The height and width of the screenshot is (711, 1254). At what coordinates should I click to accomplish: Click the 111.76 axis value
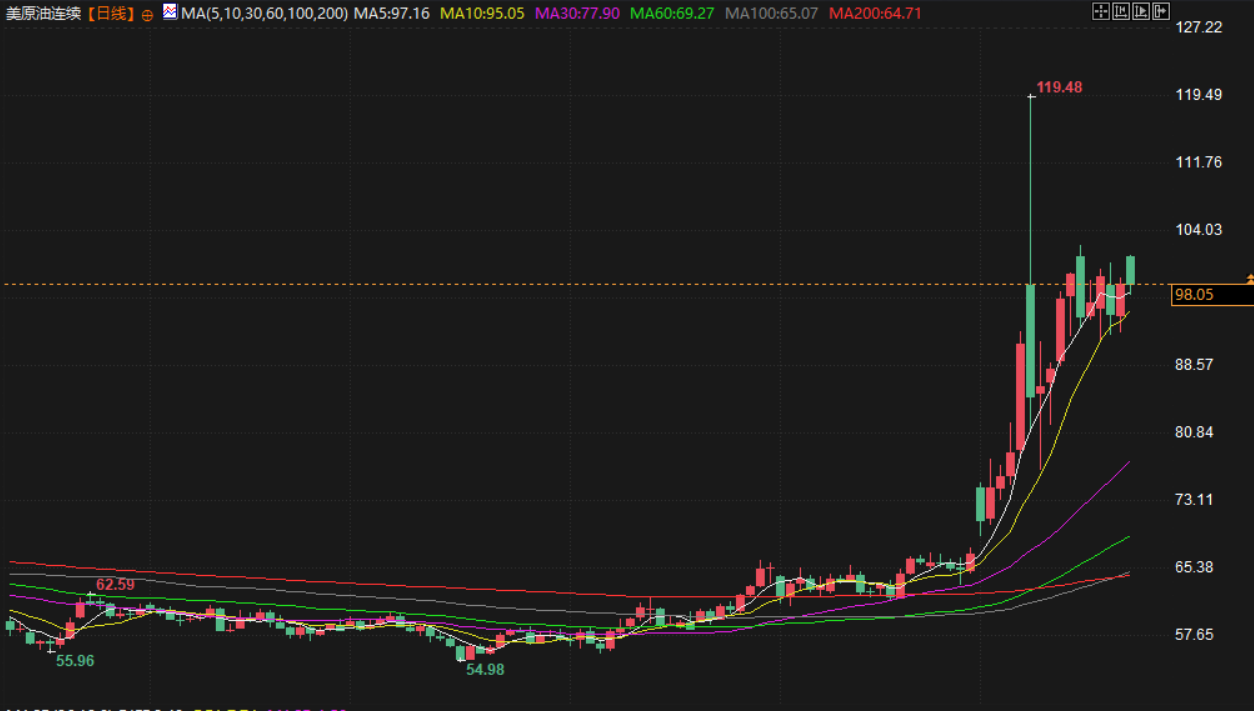1200,162
